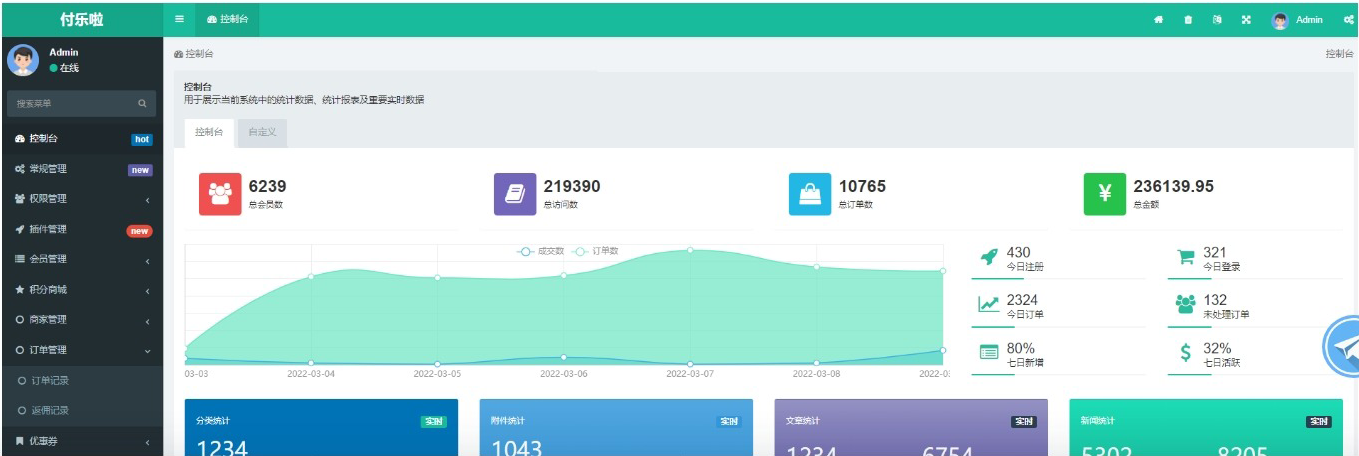Click the home icon in top bar
The width and height of the screenshot is (1359, 456).
click(x=1159, y=20)
